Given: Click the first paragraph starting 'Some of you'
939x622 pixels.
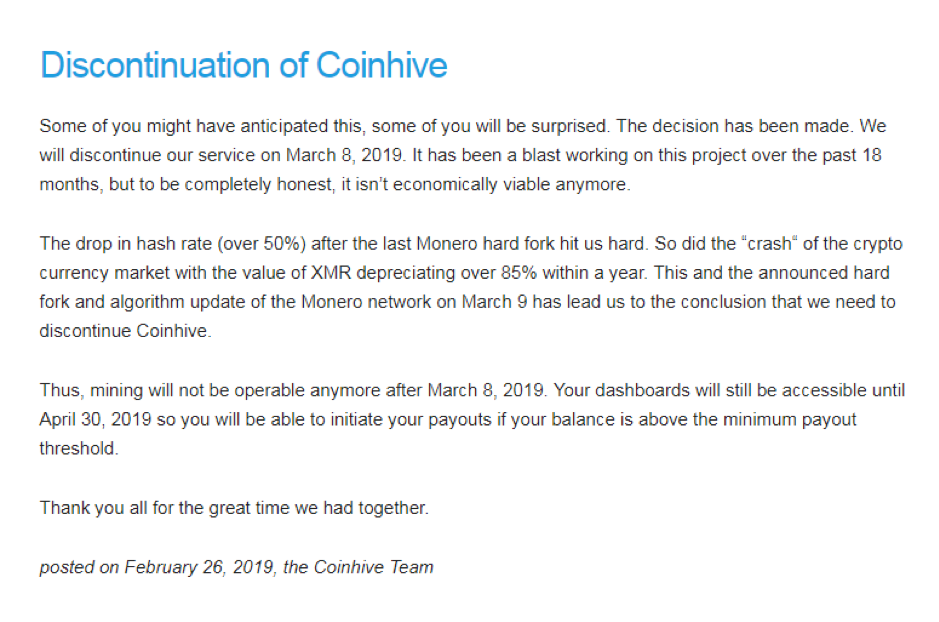Looking at the screenshot, I should 462,155.
